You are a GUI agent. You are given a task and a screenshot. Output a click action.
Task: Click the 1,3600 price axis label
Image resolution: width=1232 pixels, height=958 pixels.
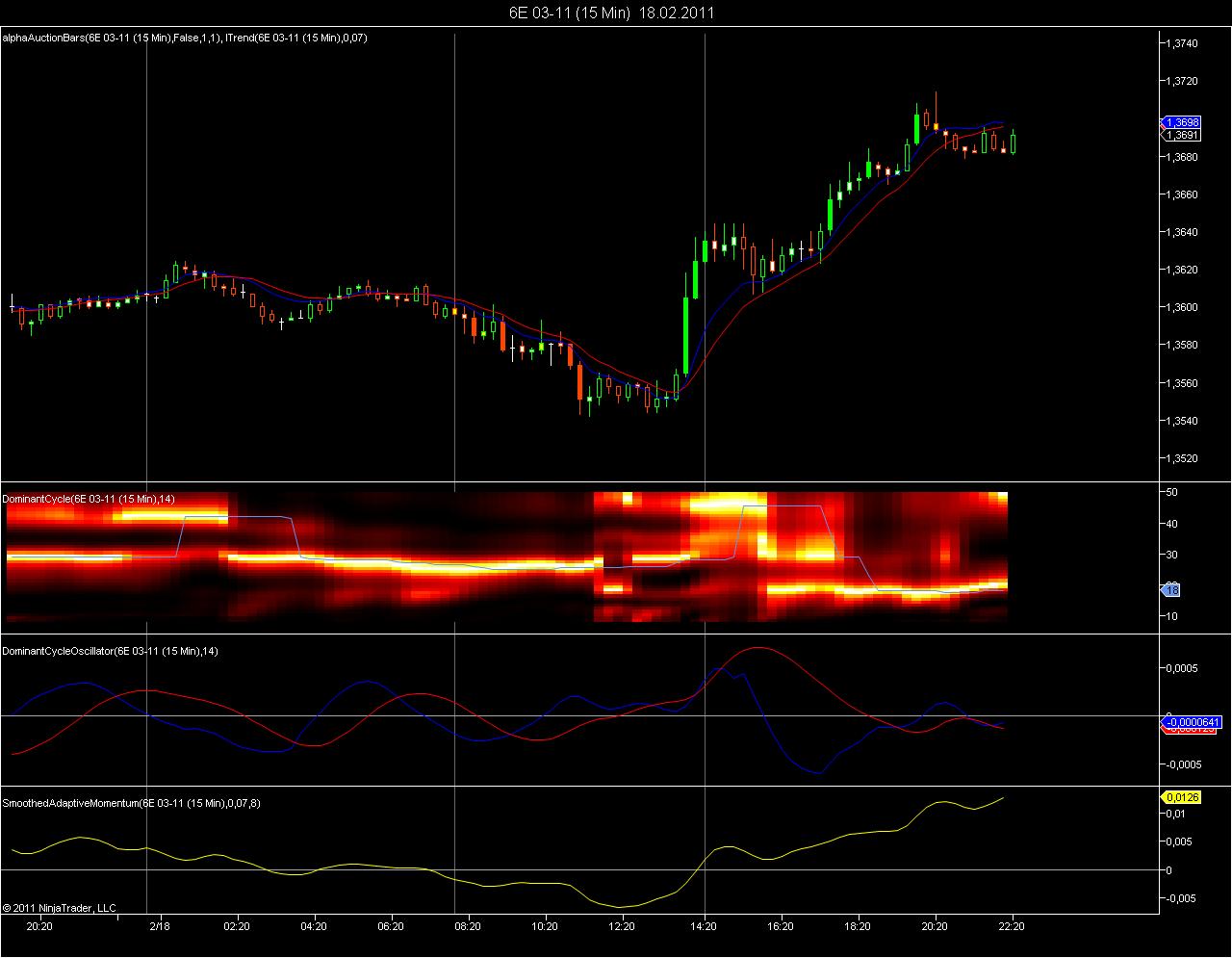[x=1181, y=307]
